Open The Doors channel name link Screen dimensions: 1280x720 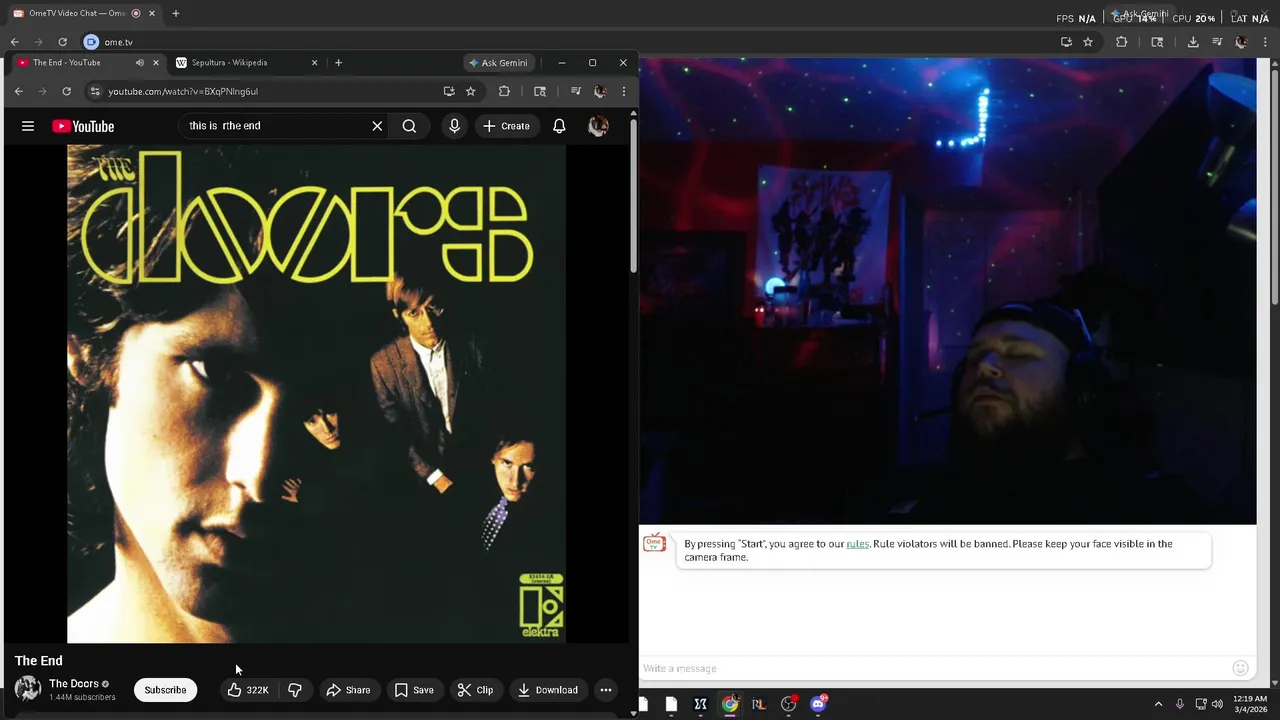coord(74,684)
